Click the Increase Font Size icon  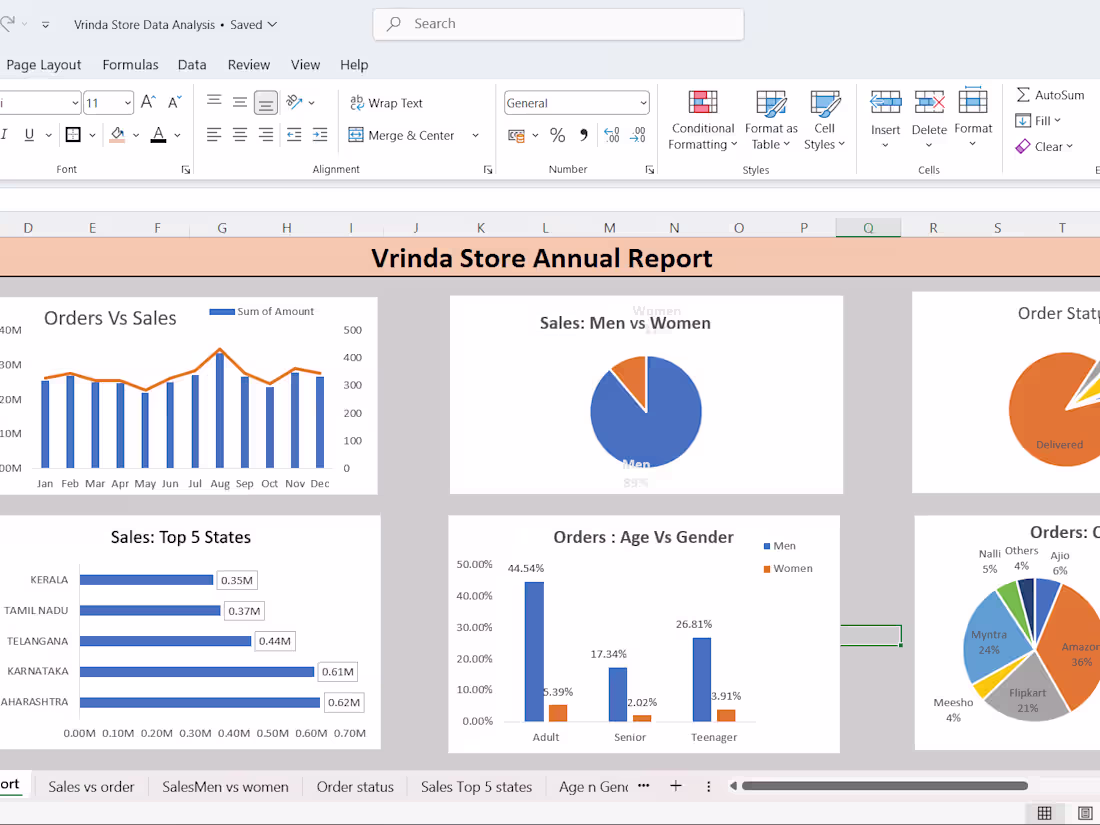[148, 103]
